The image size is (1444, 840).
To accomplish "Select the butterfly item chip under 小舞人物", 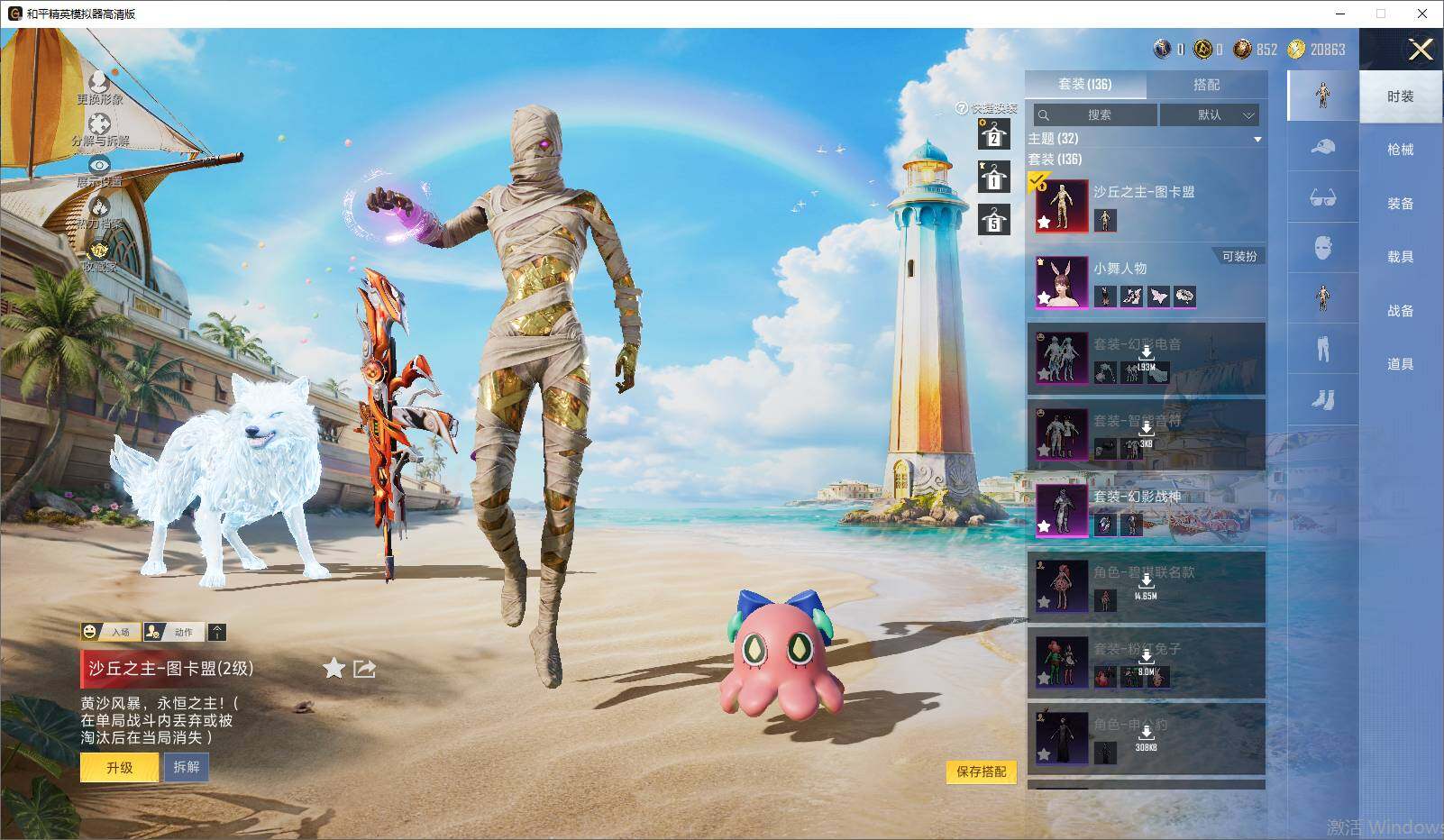I will coord(1158,296).
